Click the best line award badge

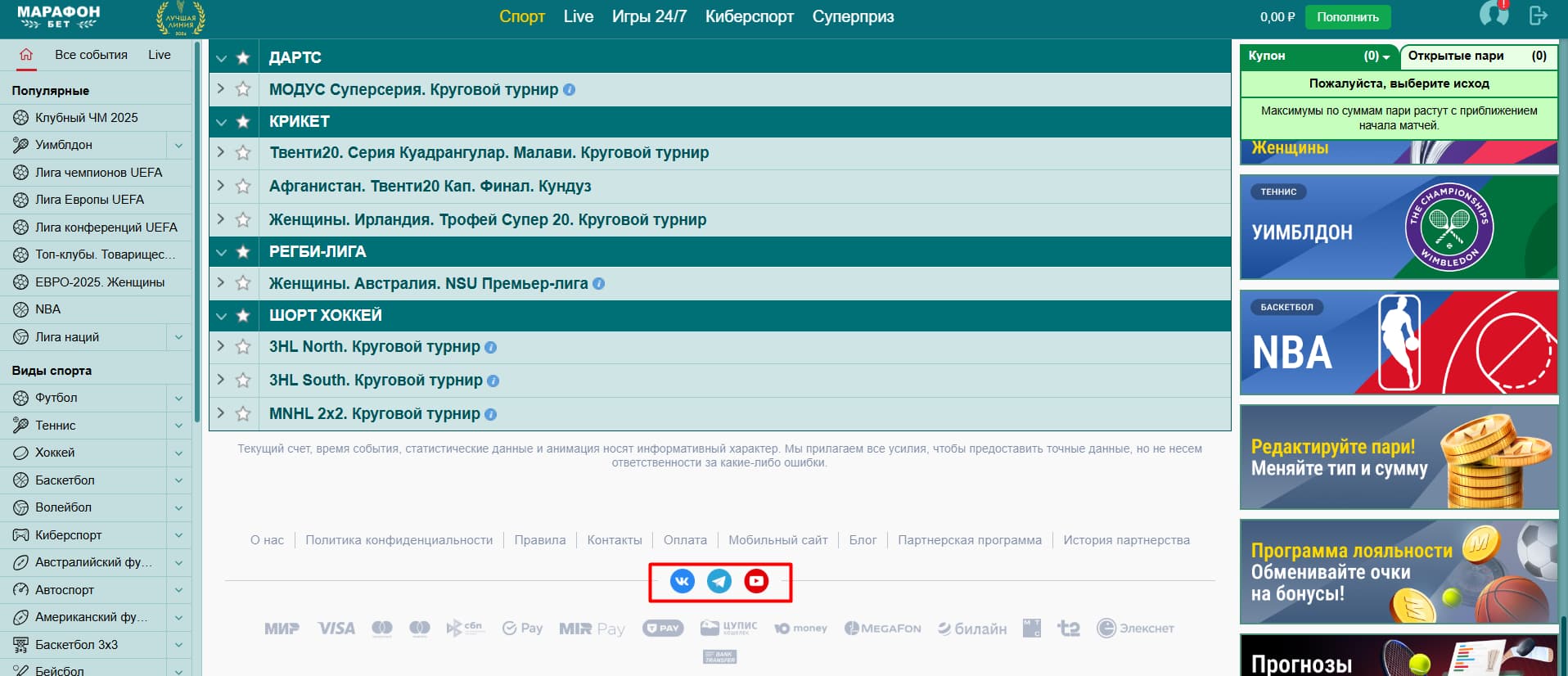[180, 18]
